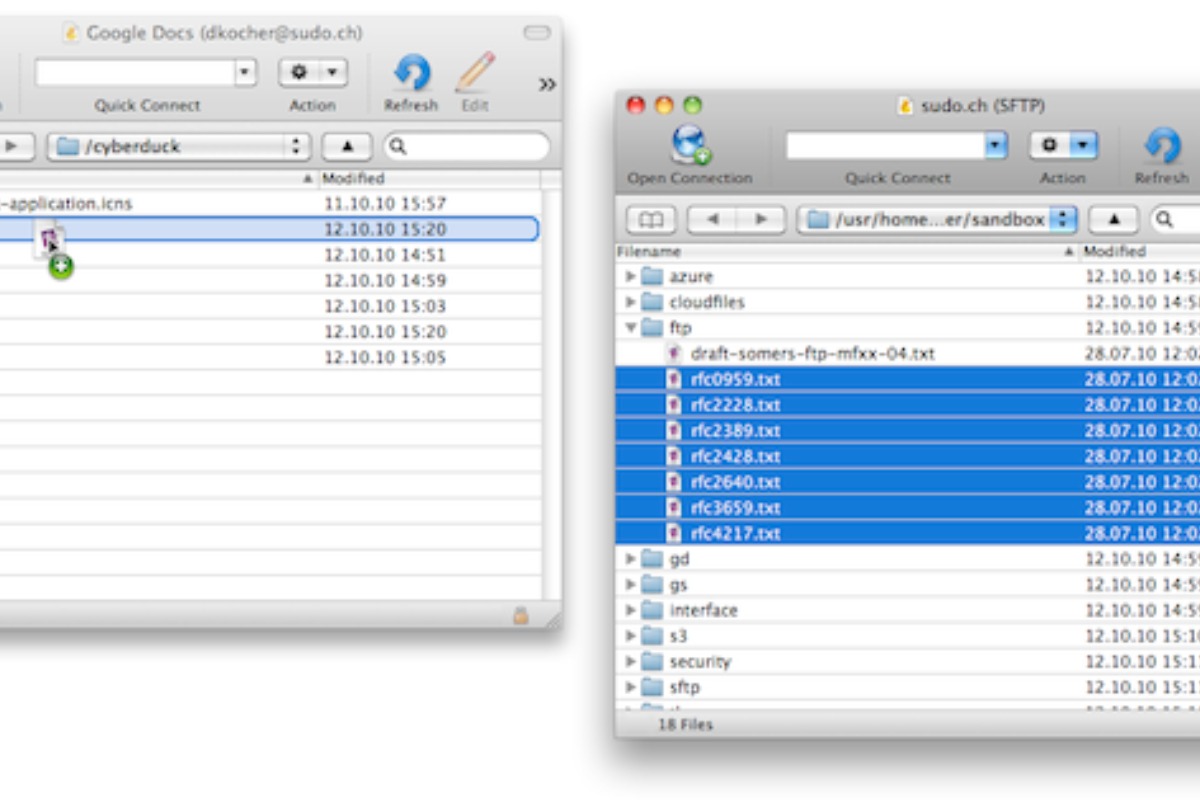The height and width of the screenshot is (800, 1200).
Task: Select the rfc2389.txt file
Action: point(735,431)
